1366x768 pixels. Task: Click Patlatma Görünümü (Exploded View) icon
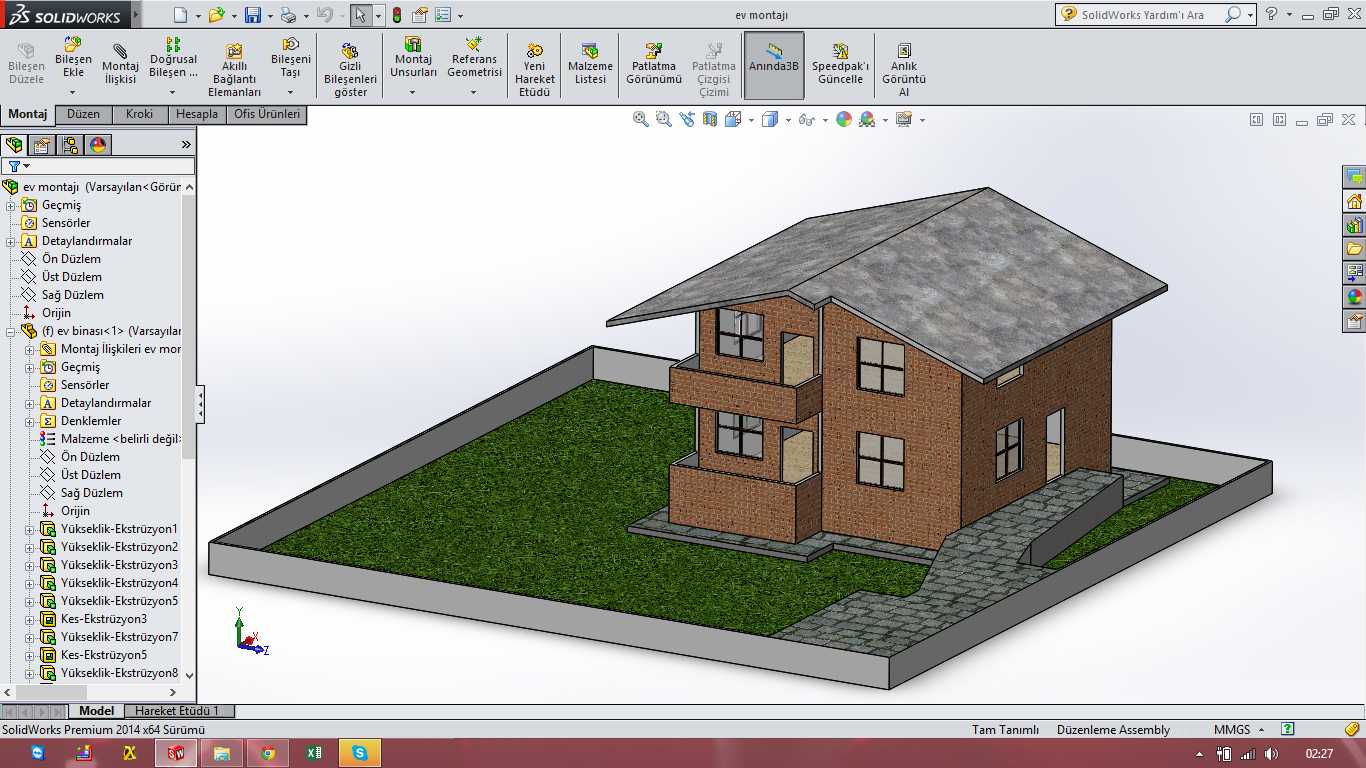(654, 65)
